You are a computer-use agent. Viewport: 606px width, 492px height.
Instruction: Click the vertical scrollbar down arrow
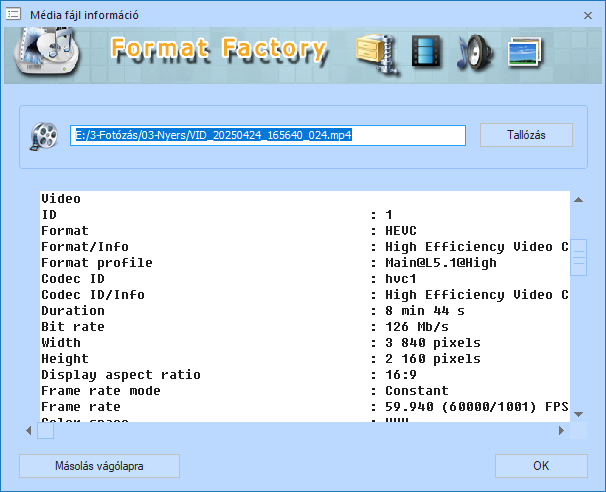[x=579, y=414]
